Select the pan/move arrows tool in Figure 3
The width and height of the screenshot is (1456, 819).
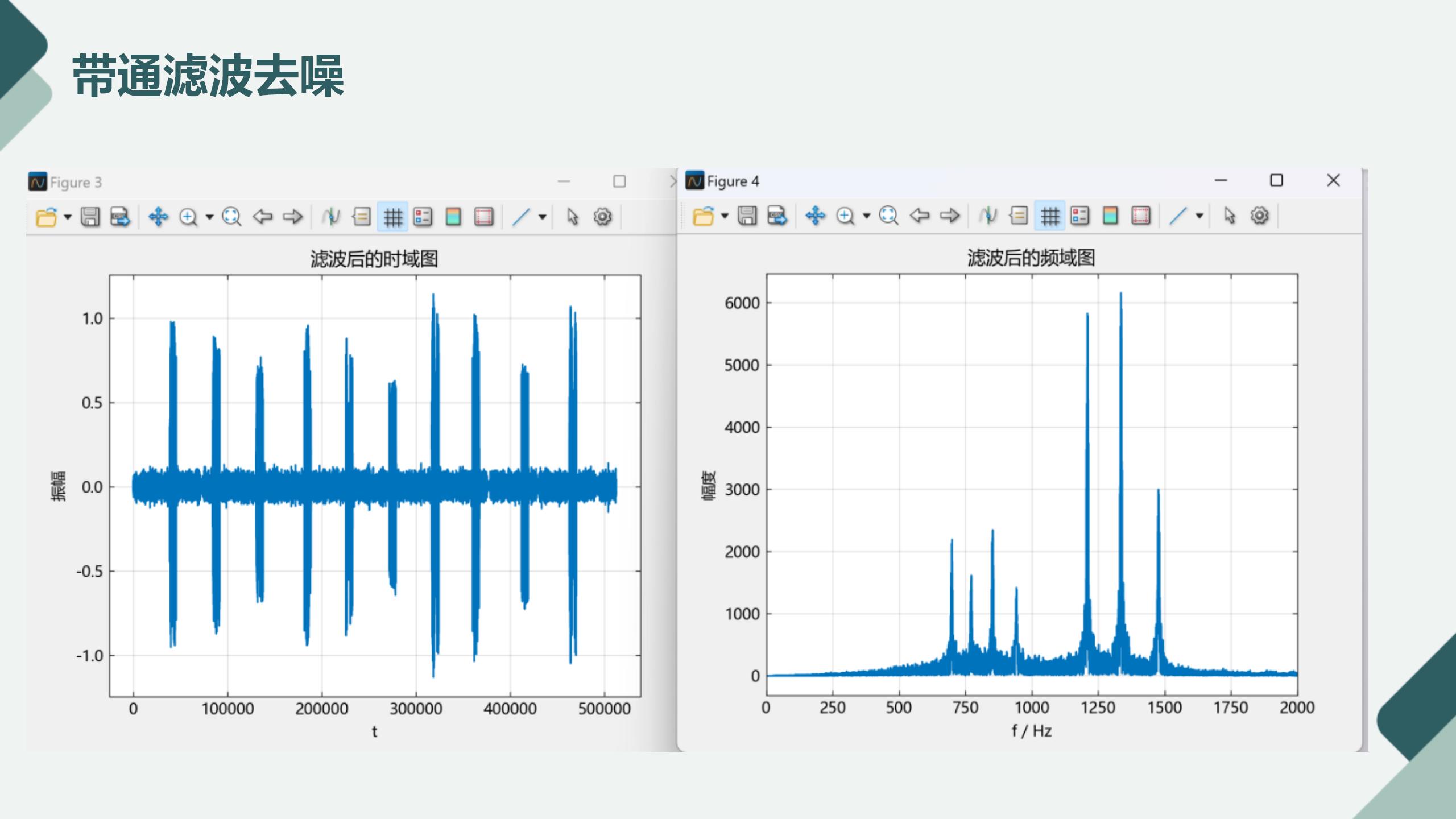[158, 217]
